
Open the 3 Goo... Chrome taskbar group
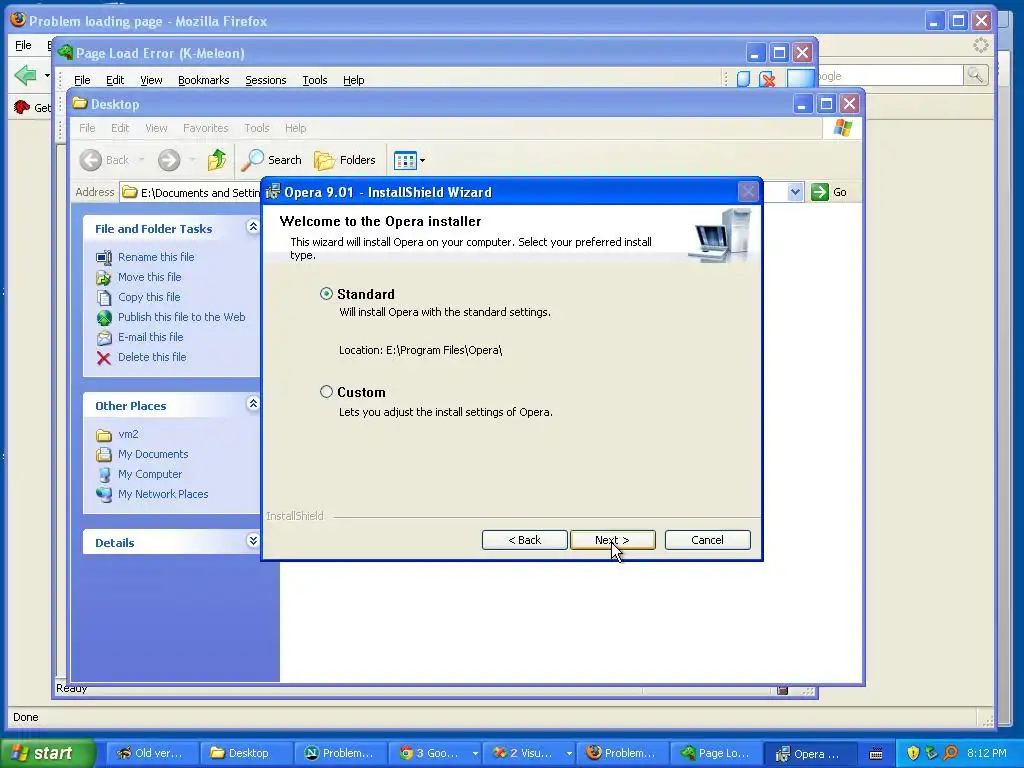click(x=434, y=753)
